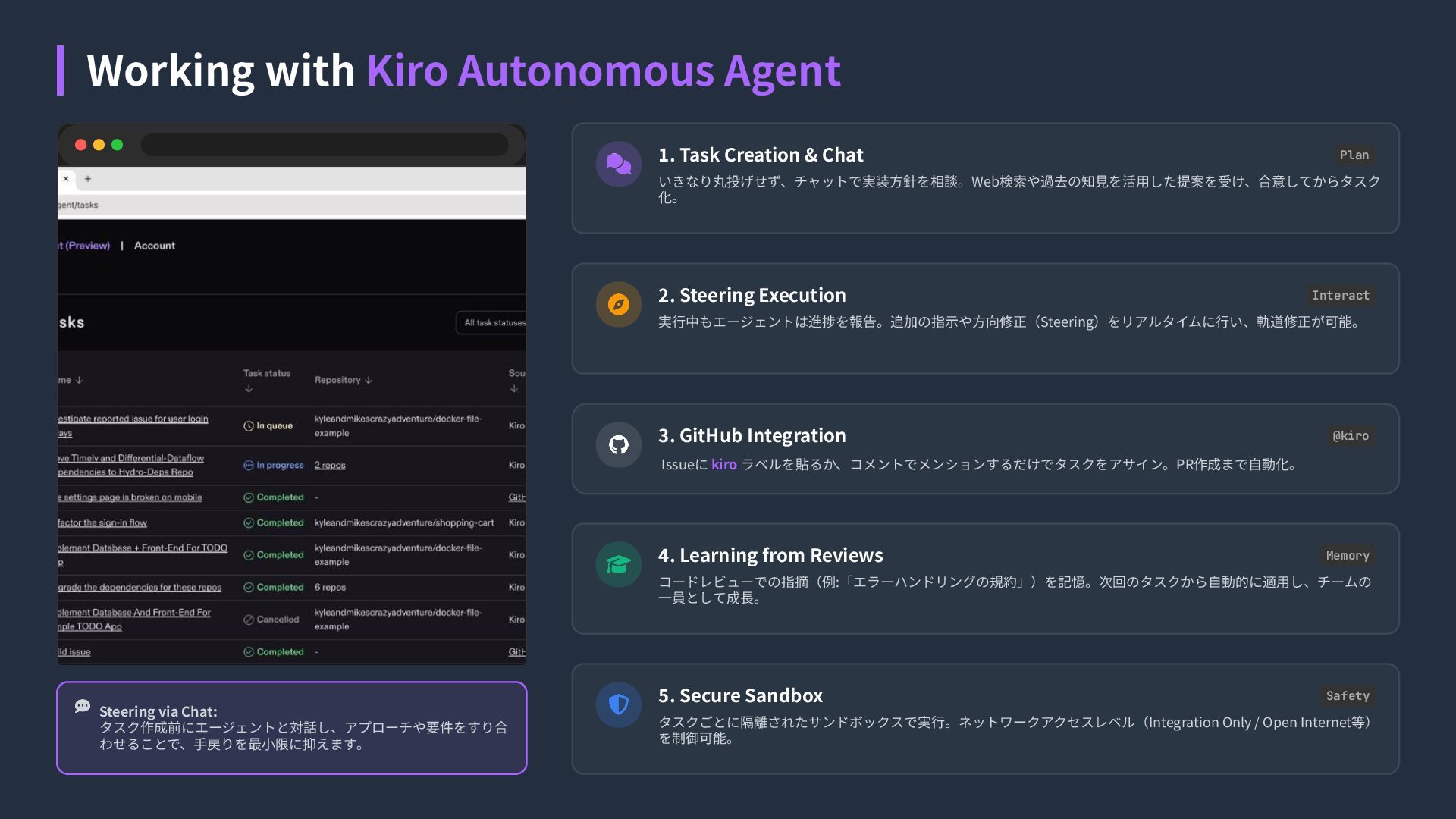Click the speech bubble icon by Steering via Chat

[x=83, y=707]
